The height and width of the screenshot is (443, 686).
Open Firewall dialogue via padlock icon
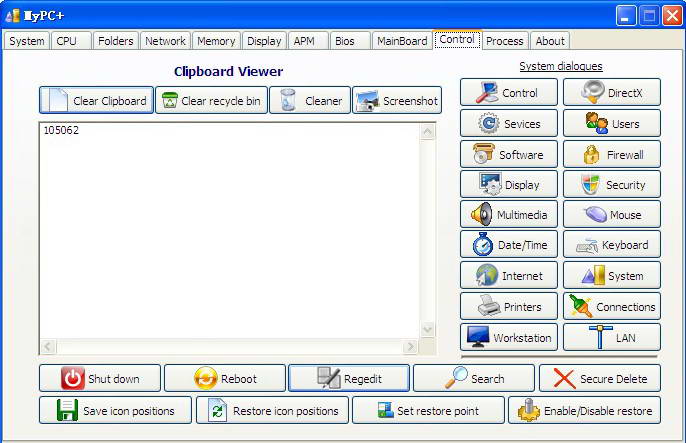[591, 154]
